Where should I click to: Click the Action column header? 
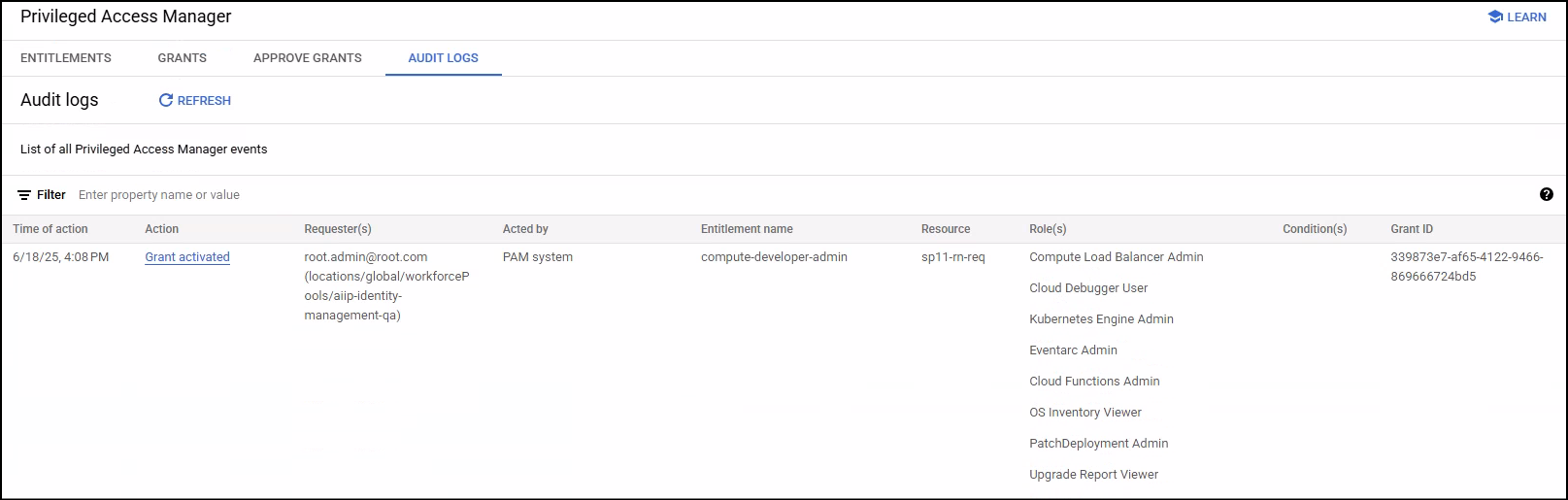[162, 229]
